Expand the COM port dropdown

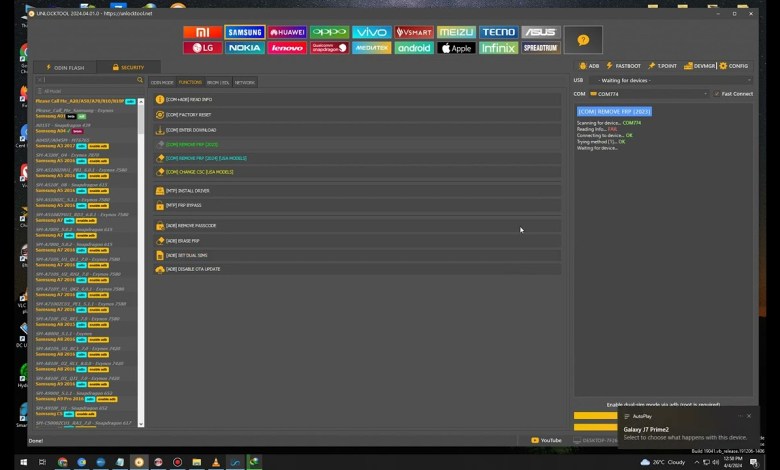click(649, 94)
